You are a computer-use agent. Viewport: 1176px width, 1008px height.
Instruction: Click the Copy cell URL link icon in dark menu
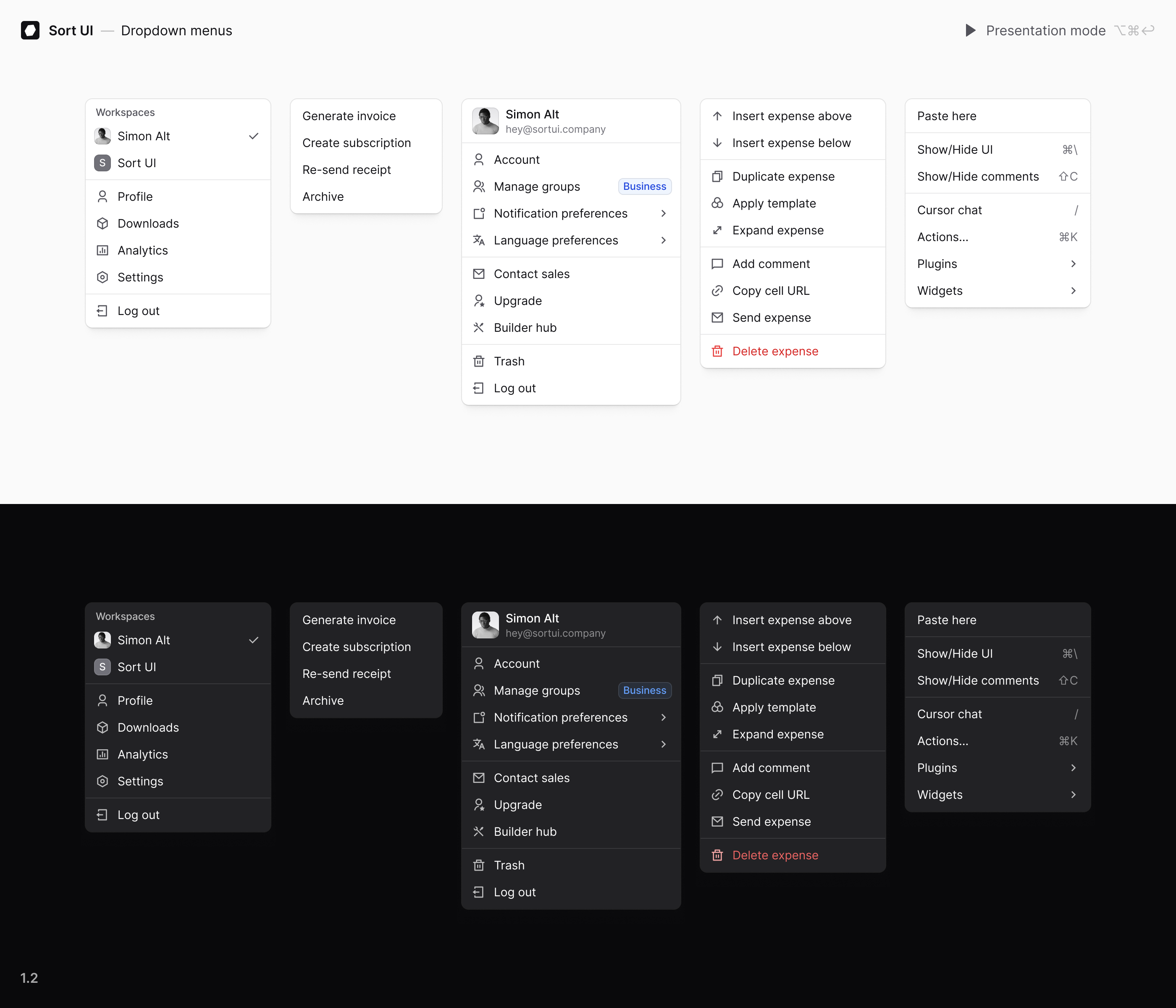pyautogui.click(x=717, y=795)
